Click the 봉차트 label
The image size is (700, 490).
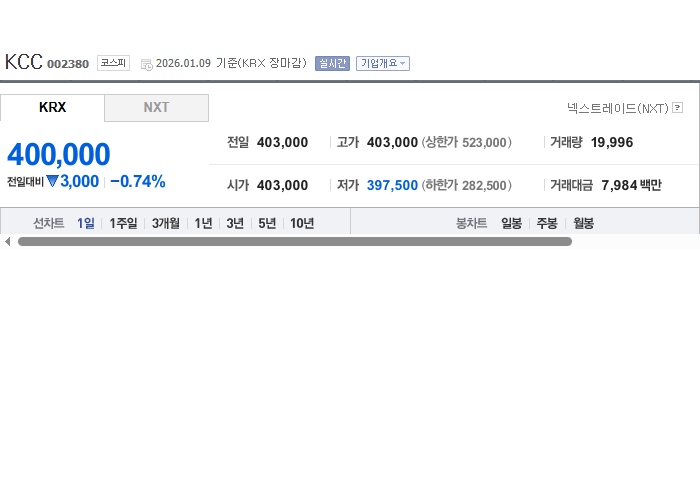click(x=471, y=223)
